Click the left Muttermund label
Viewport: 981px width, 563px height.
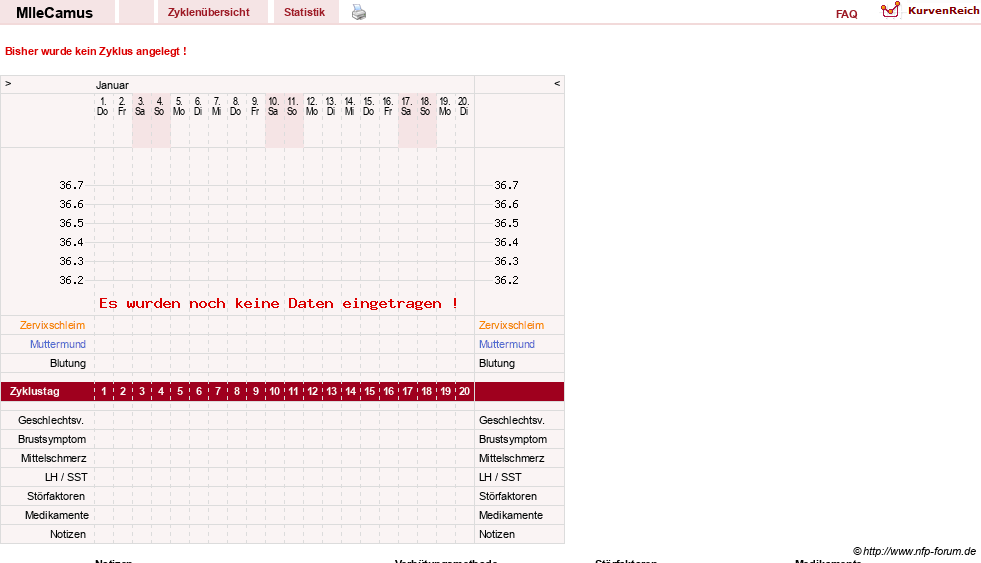tap(58, 344)
